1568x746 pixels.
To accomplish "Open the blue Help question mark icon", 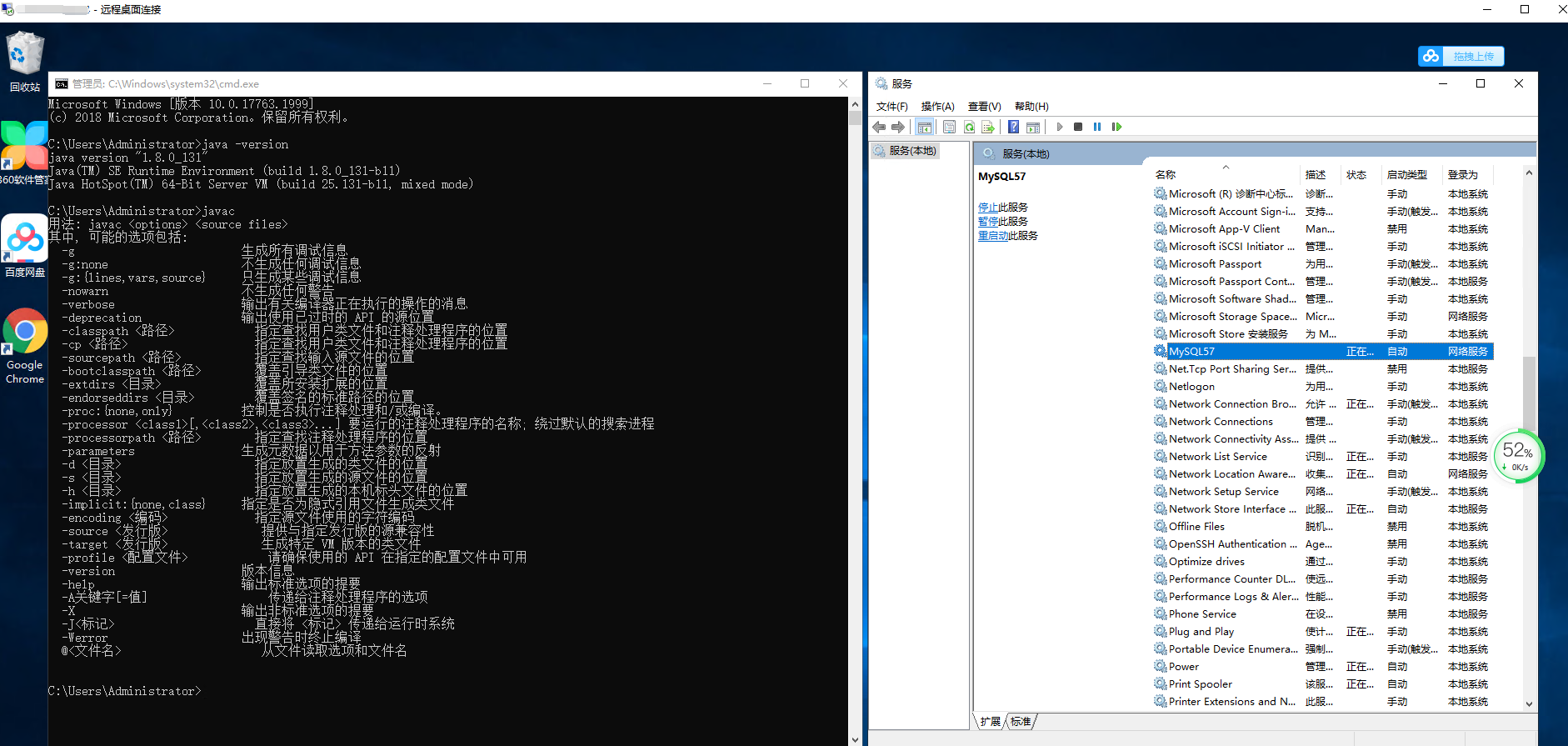I will pyautogui.click(x=1013, y=127).
